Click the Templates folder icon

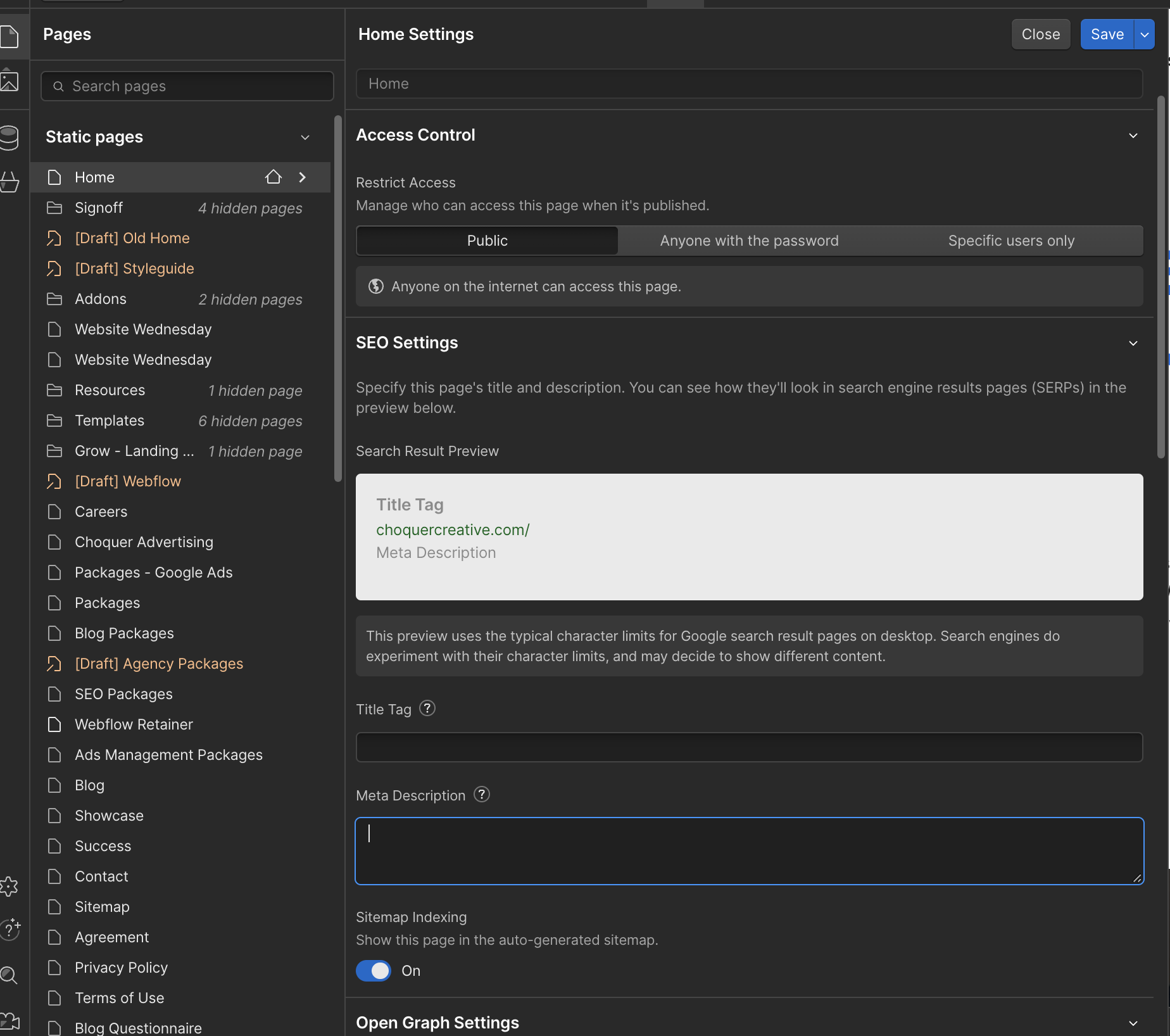tap(54, 420)
